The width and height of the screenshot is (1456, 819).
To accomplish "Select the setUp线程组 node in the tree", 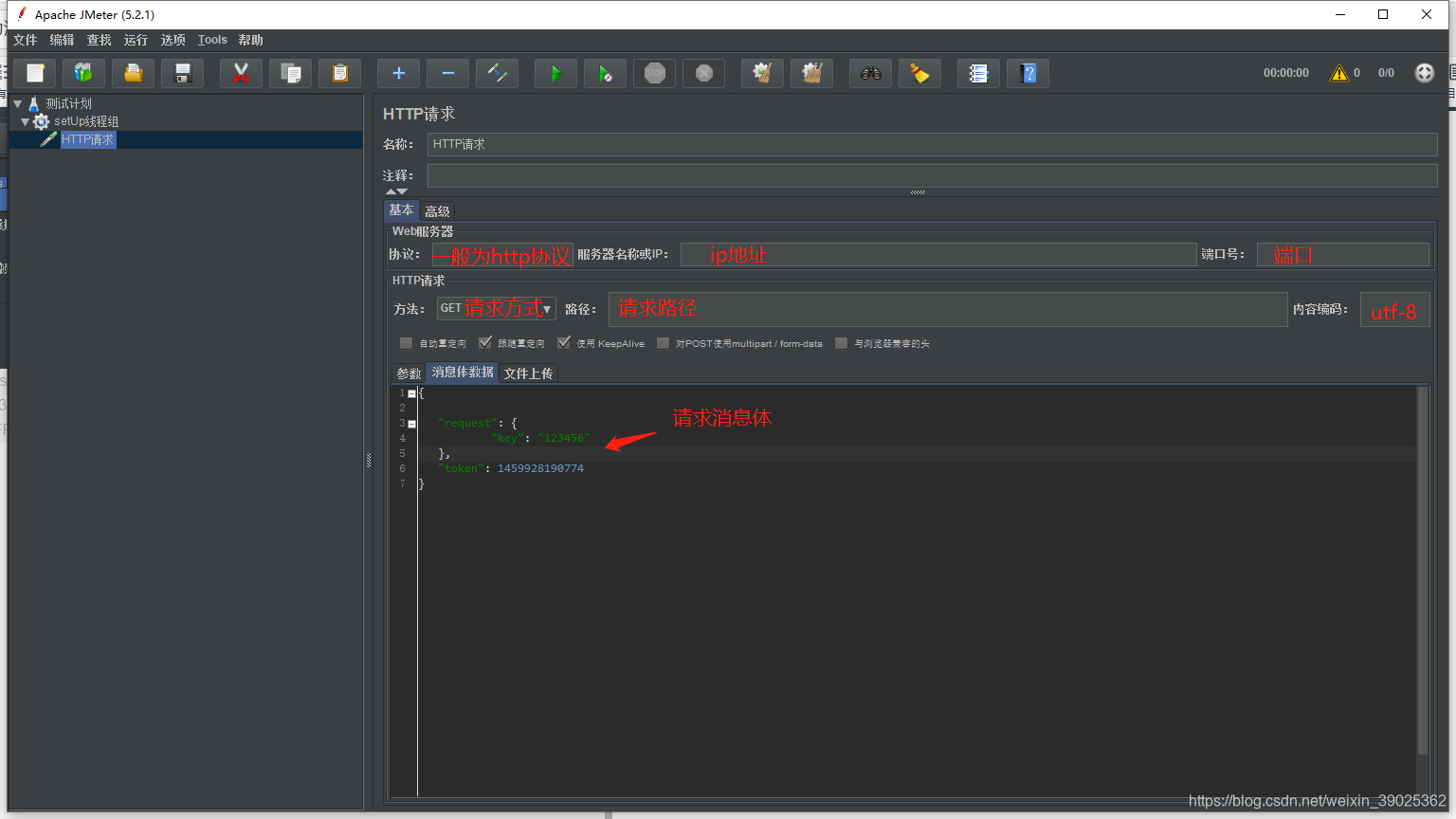I will 86,121.
